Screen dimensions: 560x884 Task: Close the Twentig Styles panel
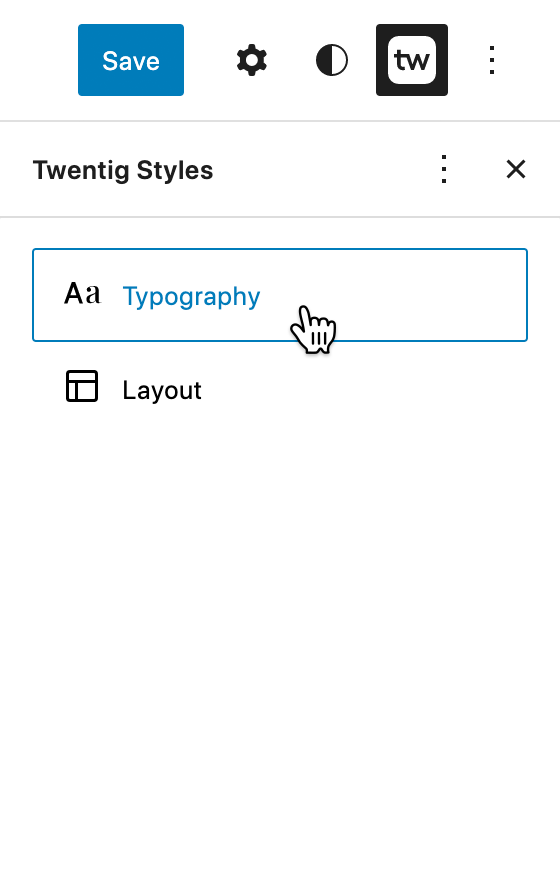click(516, 169)
